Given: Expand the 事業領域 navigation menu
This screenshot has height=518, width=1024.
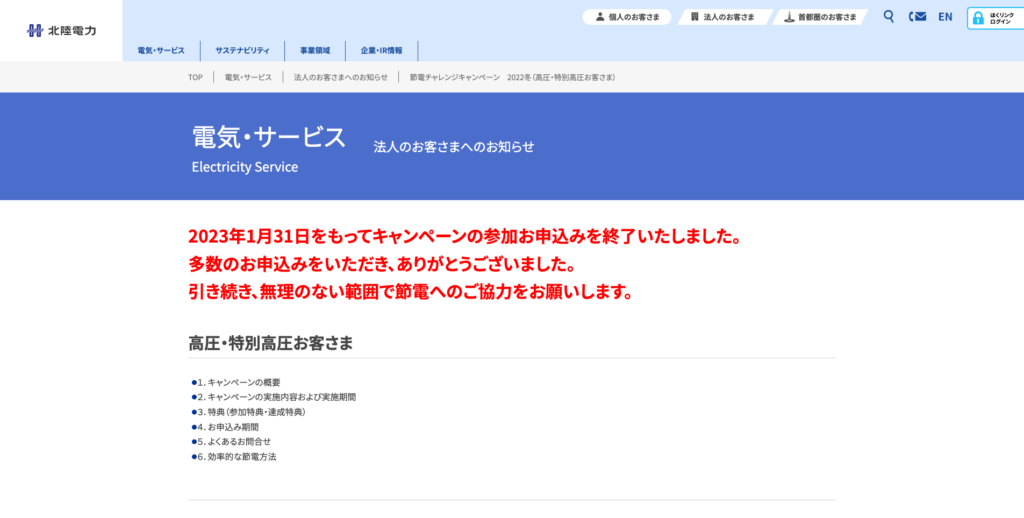Looking at the screenshot, I should click(314, 50).
